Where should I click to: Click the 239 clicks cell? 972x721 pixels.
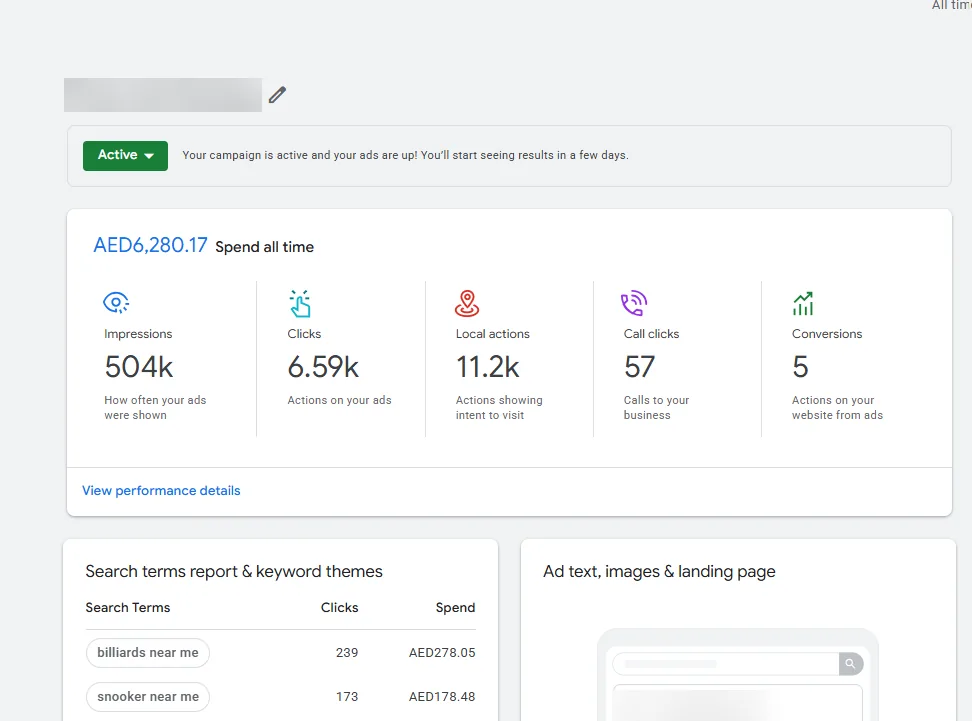coord(347,653)
